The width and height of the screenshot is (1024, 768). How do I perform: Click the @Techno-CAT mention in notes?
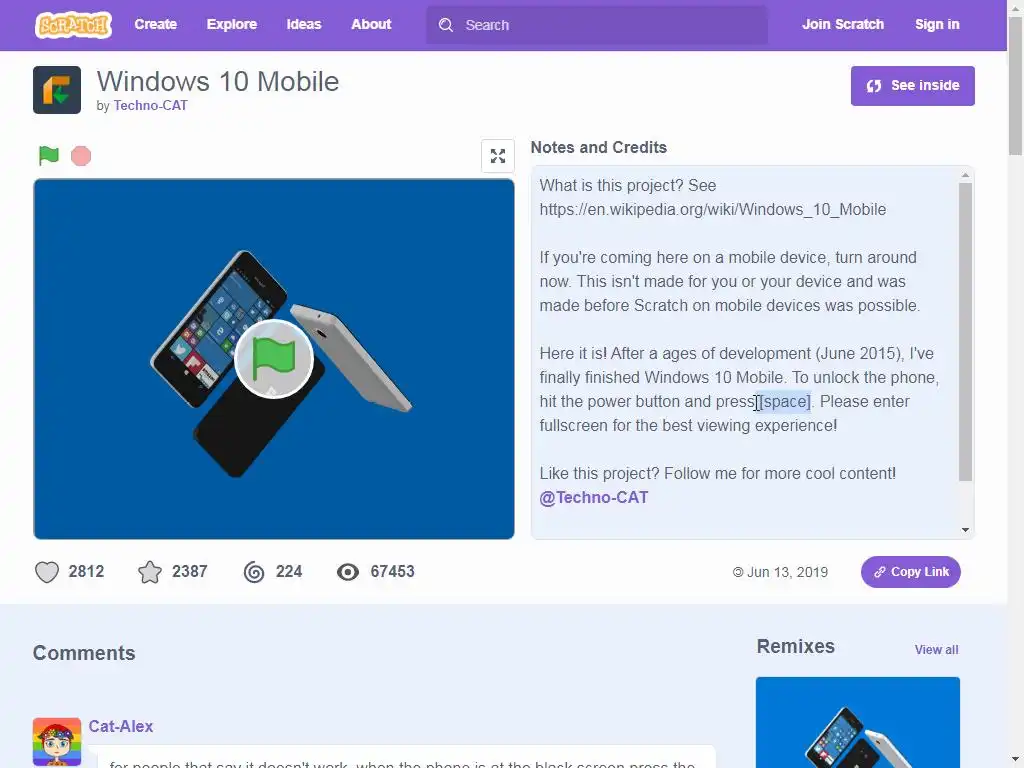[x=594, y=498]
